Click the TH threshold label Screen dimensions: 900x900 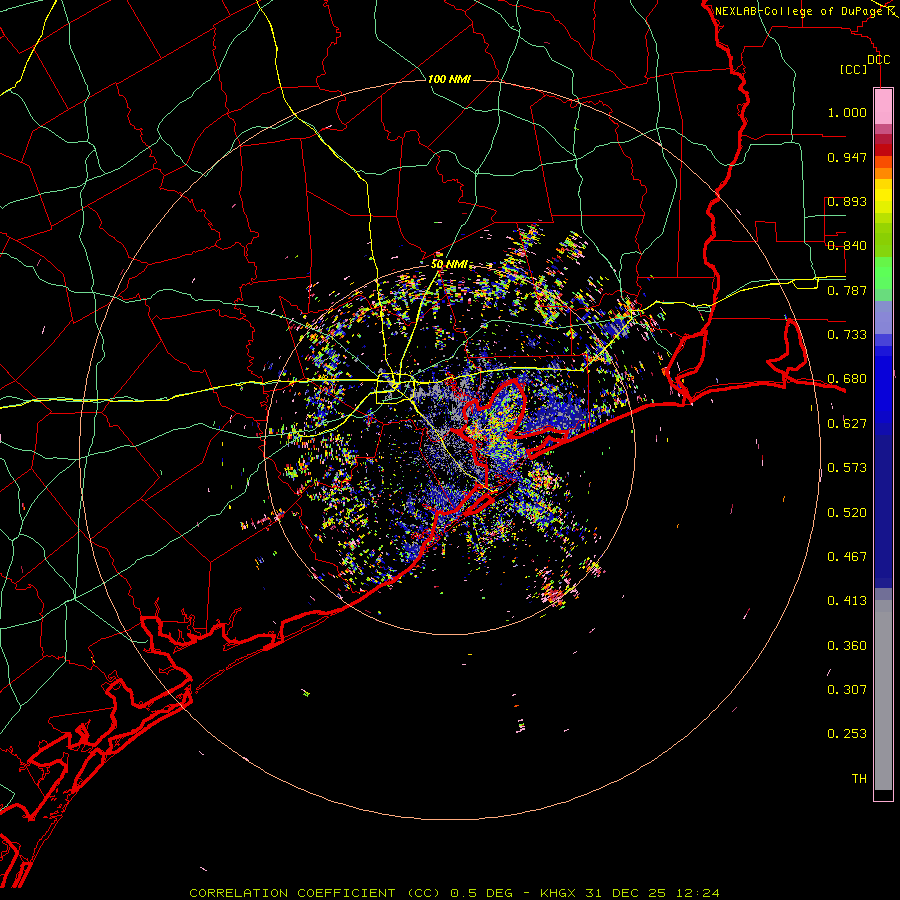(859, 779)
